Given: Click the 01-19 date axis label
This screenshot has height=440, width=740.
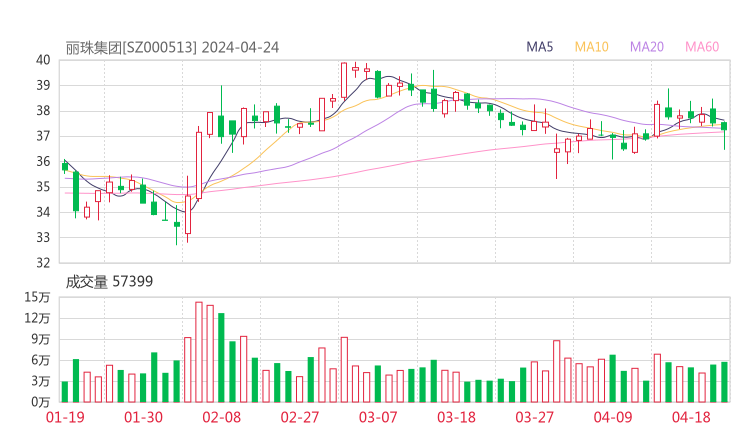Looking at the screenshot, I should [65, 417].
